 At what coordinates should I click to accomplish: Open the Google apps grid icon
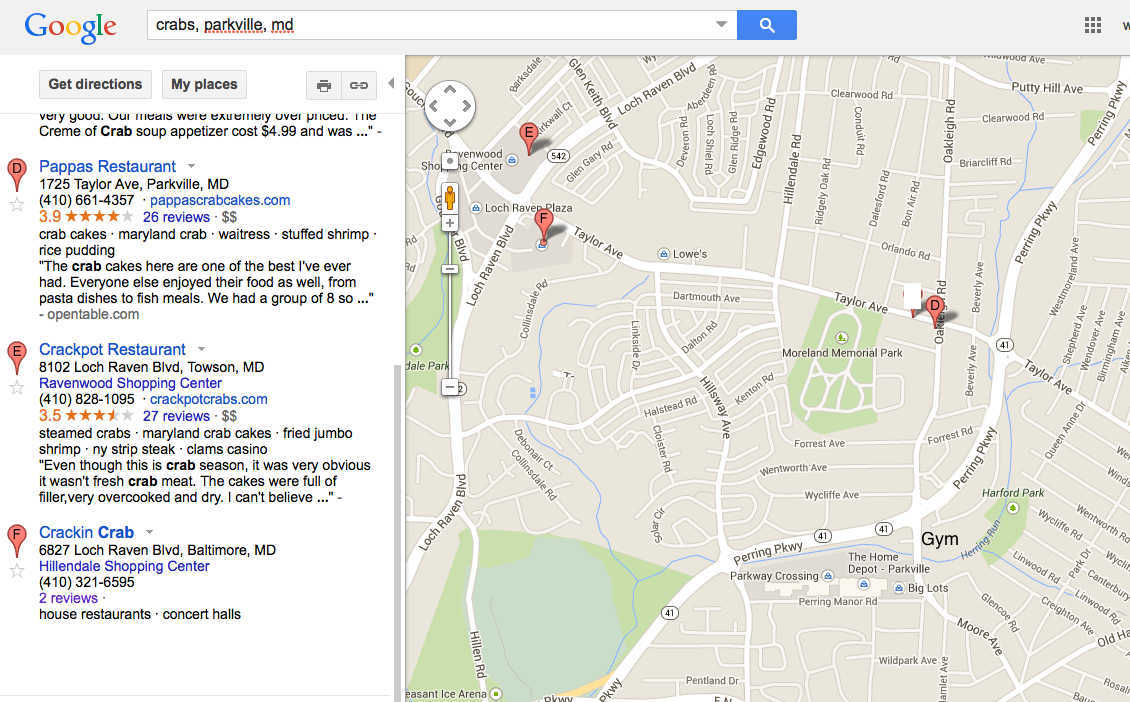1093,26
